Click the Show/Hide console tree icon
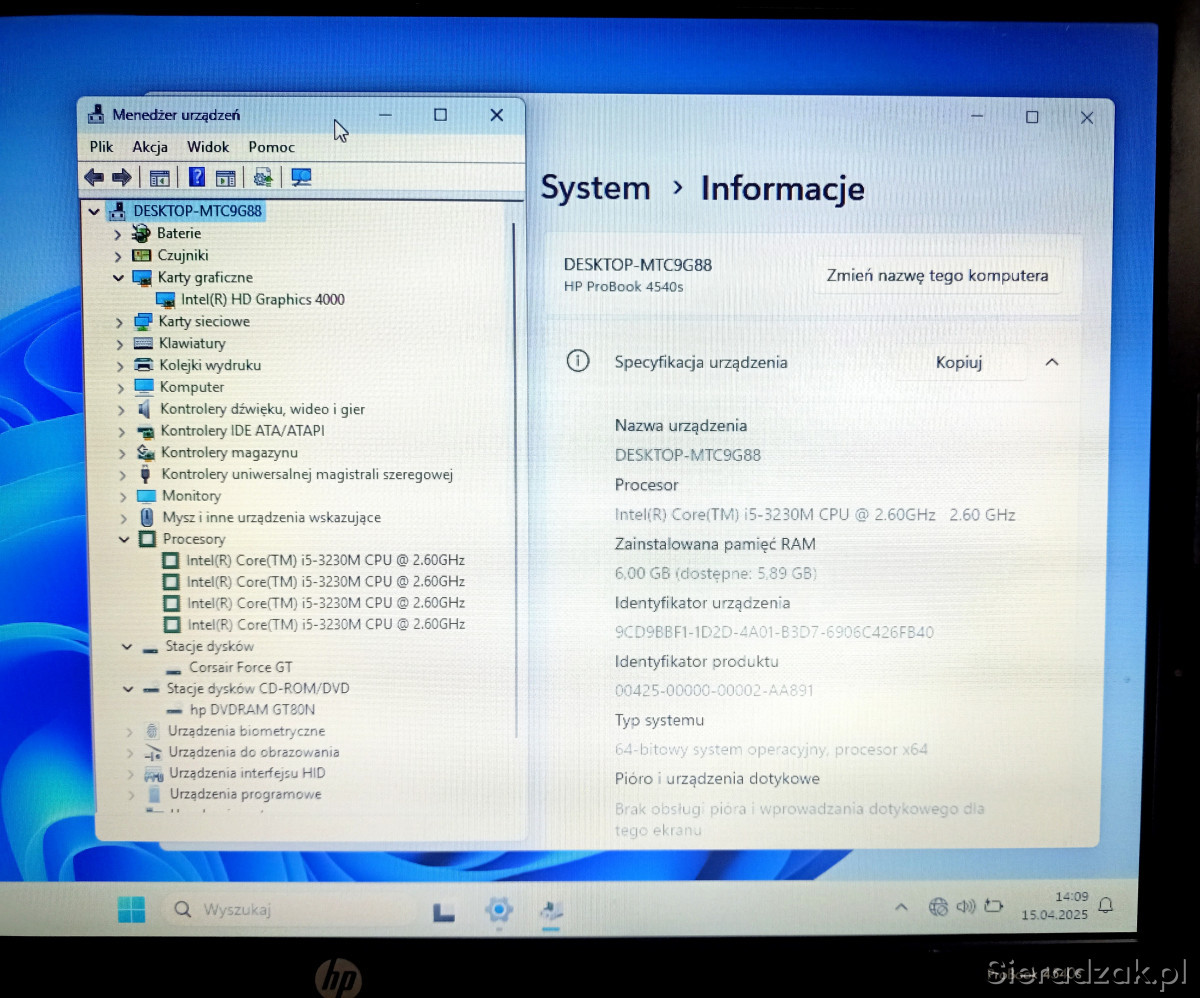The height and width of the screenshot is (998, 1200). click(159, 178)
